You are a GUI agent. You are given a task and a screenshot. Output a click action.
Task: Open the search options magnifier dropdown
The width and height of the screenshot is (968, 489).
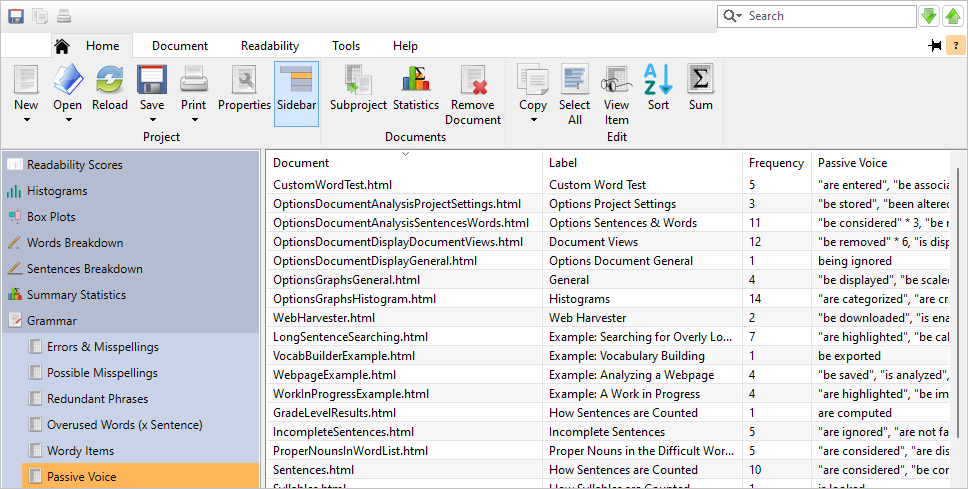[x=732, y=16]
